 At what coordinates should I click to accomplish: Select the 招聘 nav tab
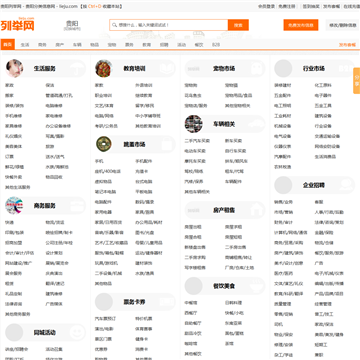pyautogui.click(x=164, y=45)
